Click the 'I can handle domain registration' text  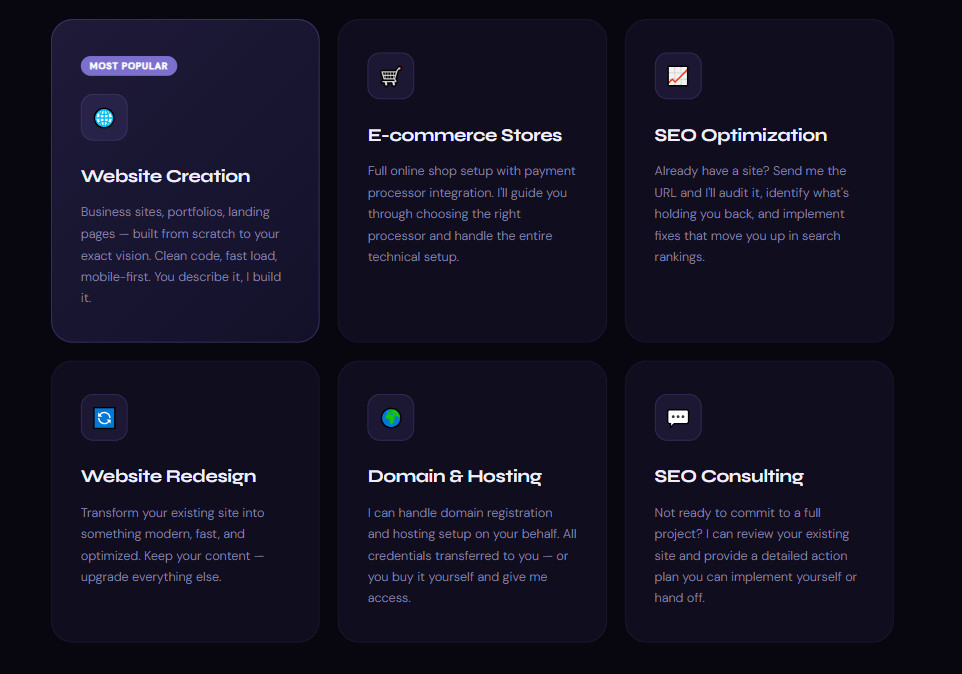click(x=471, y=555)
